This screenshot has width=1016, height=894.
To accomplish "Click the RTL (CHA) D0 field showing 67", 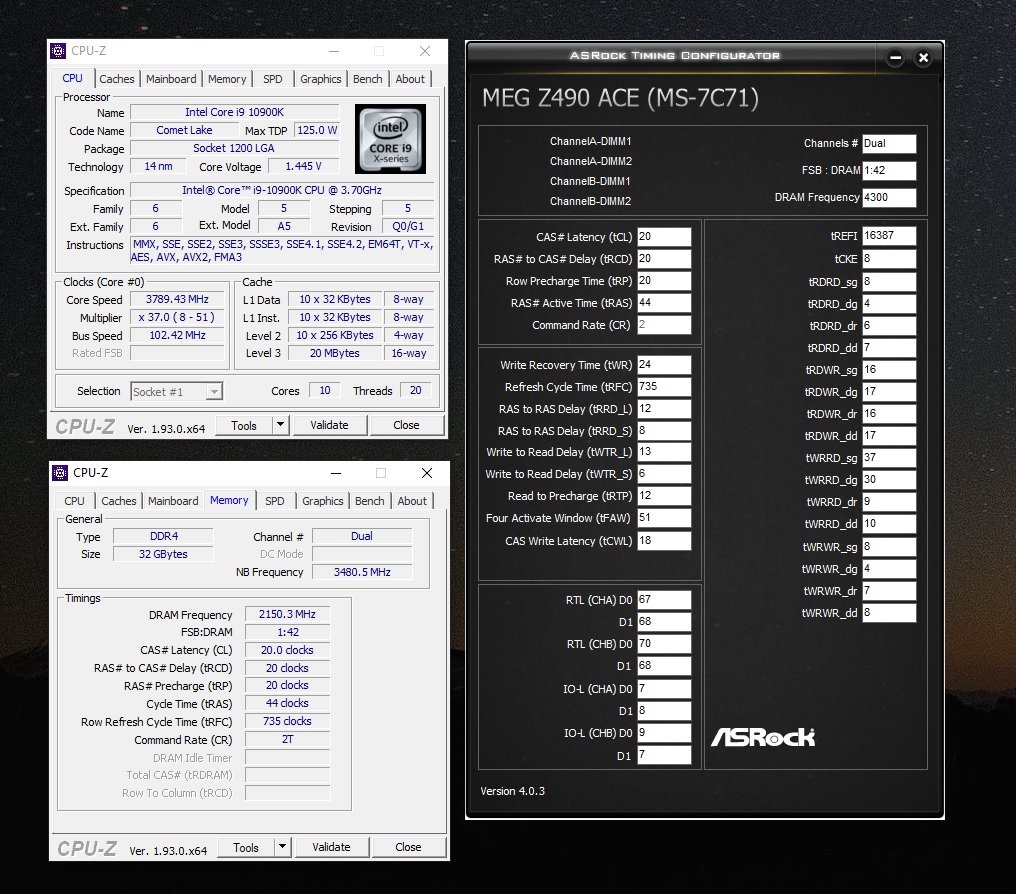I will (x=664, y=599).
